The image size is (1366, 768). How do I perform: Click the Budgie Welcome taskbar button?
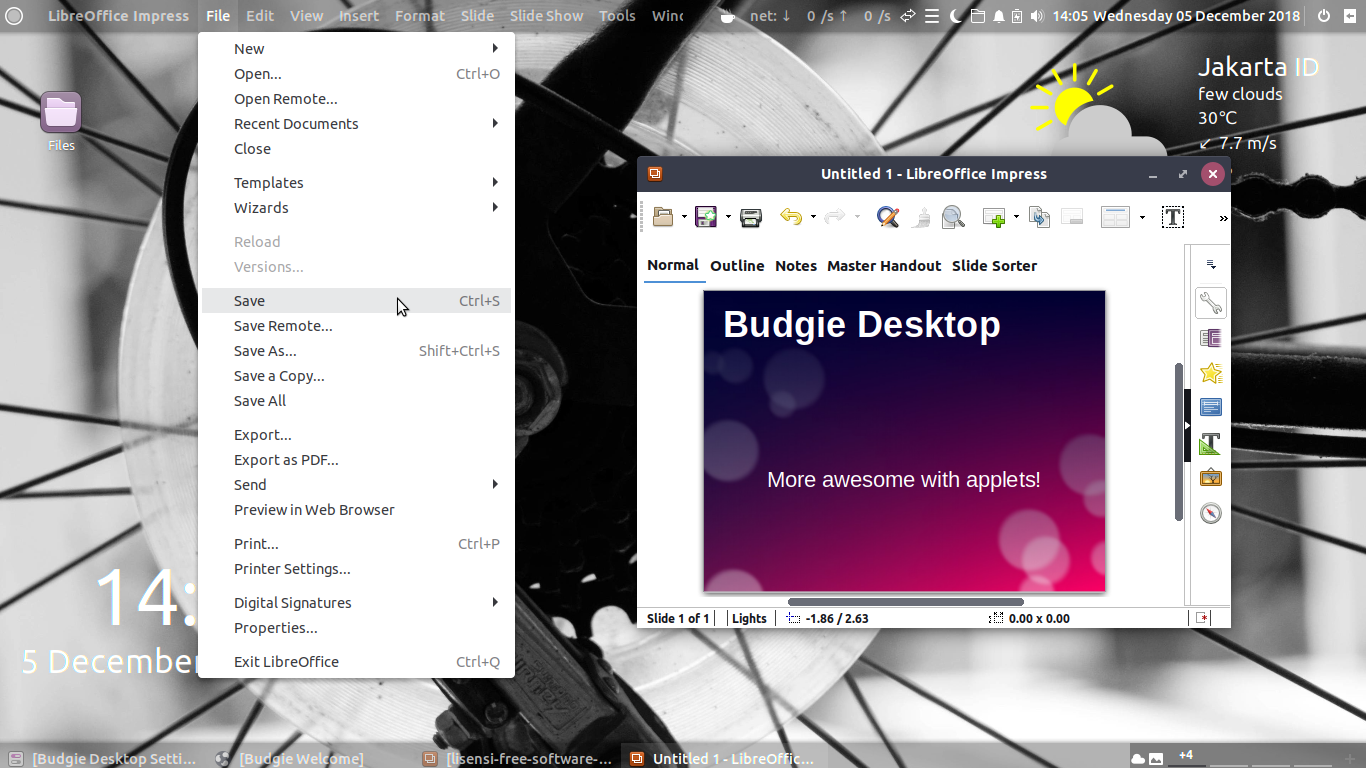tap(291, 758)
